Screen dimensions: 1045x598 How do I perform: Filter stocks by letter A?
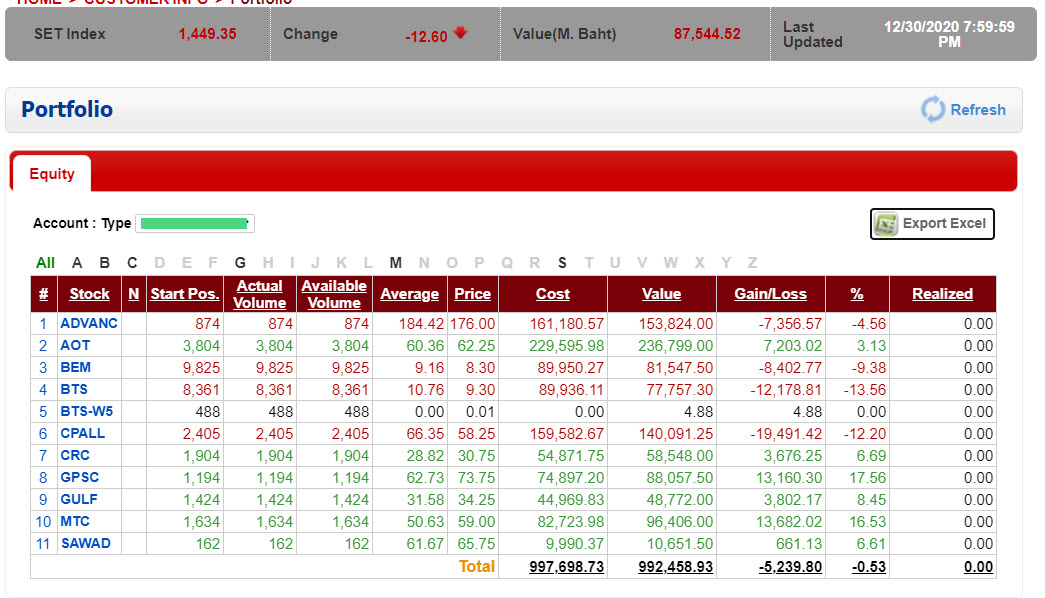coord(77,263)
